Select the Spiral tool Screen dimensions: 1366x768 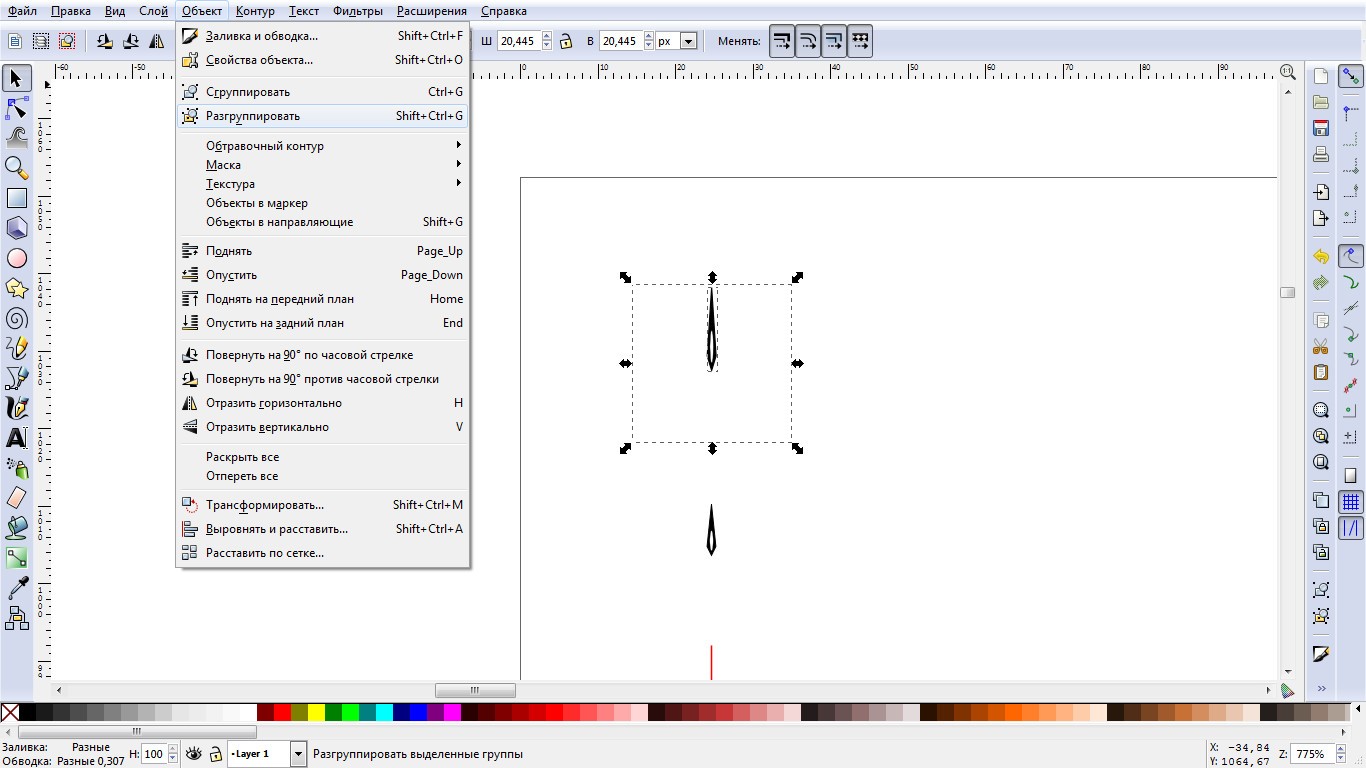(16, 318)
